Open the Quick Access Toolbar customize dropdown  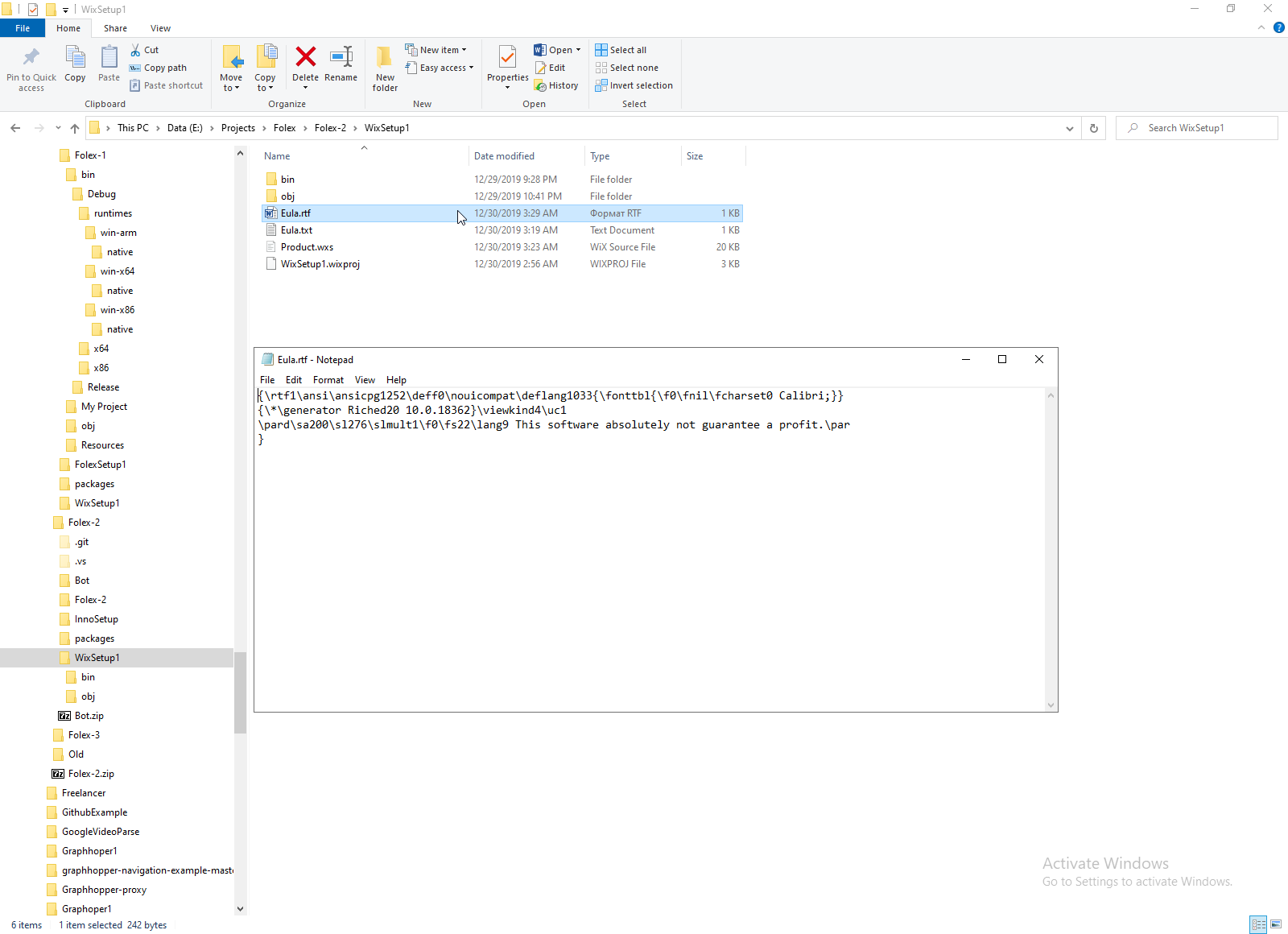[65, 10]
